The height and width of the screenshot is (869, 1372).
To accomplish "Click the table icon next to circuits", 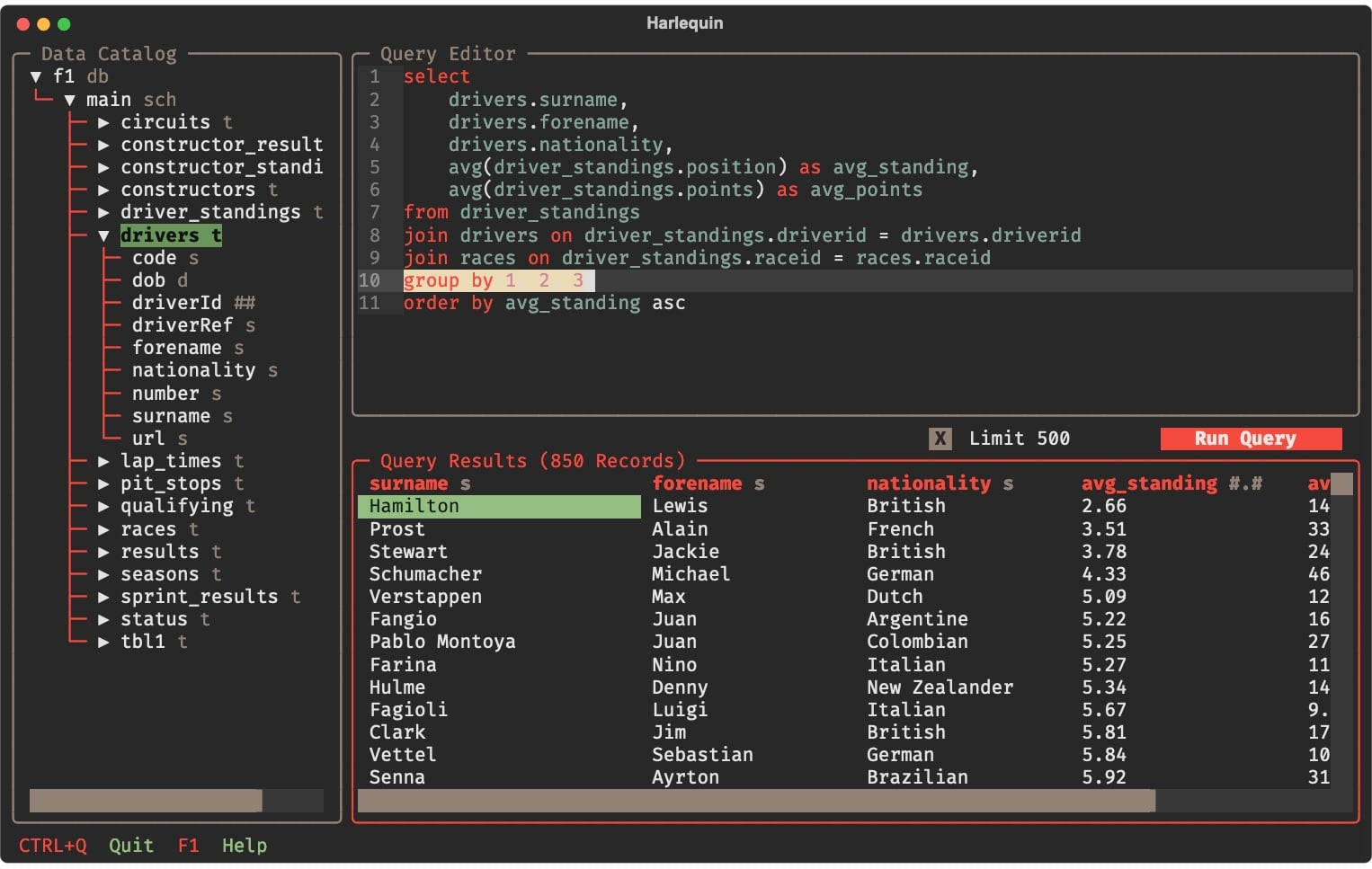I will click(228, 122).
